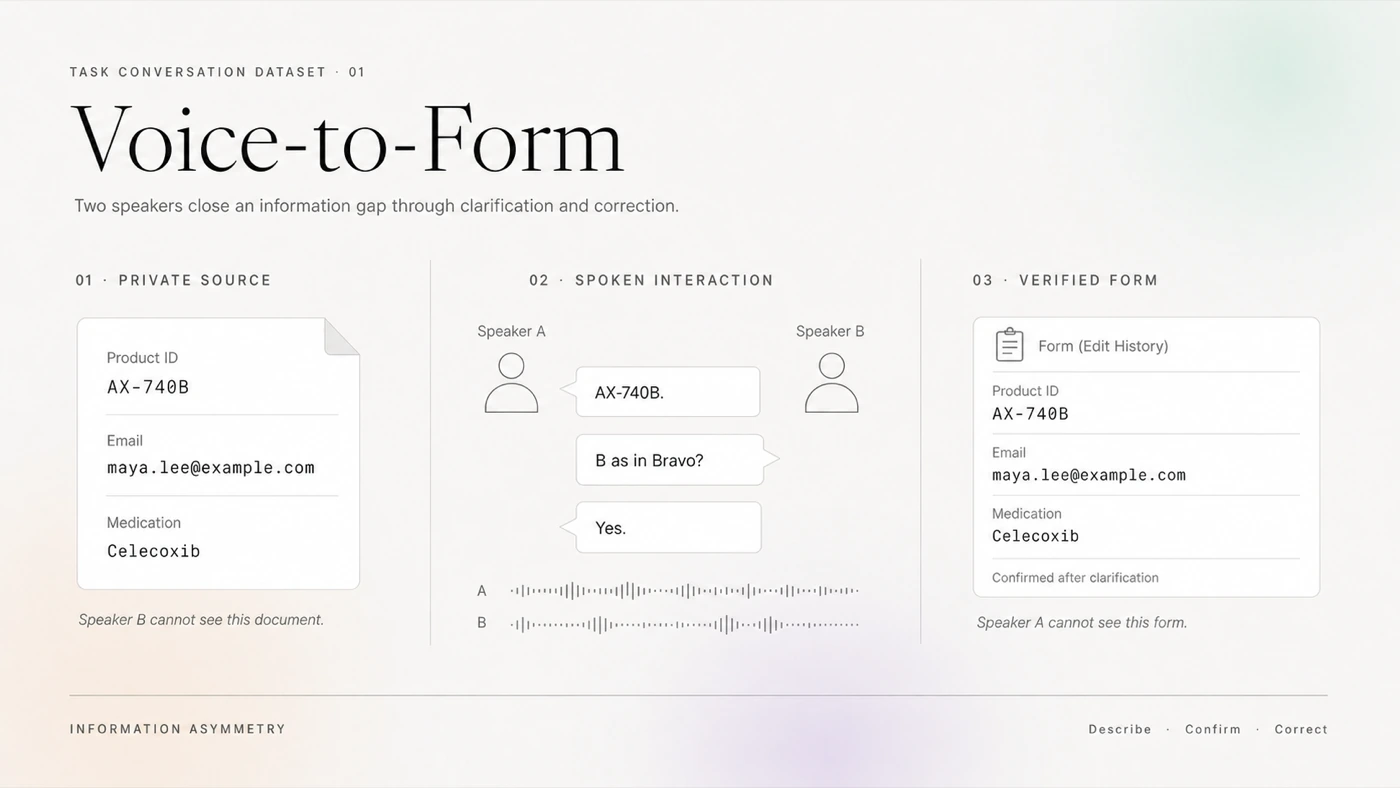Viewport: 1400px width, 788px height.
Task: Click the Speaker B audio waveform
Action: (685, 624)
